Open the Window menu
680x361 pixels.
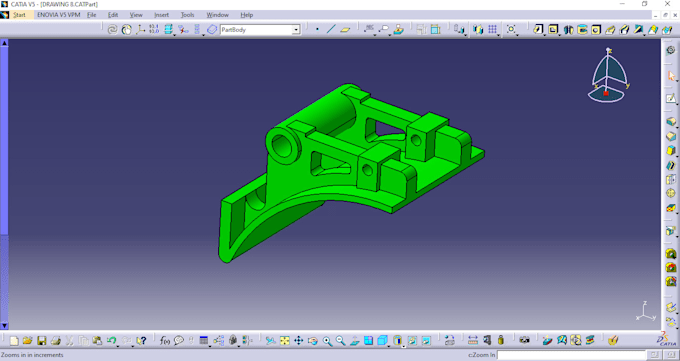pos(217,15)
